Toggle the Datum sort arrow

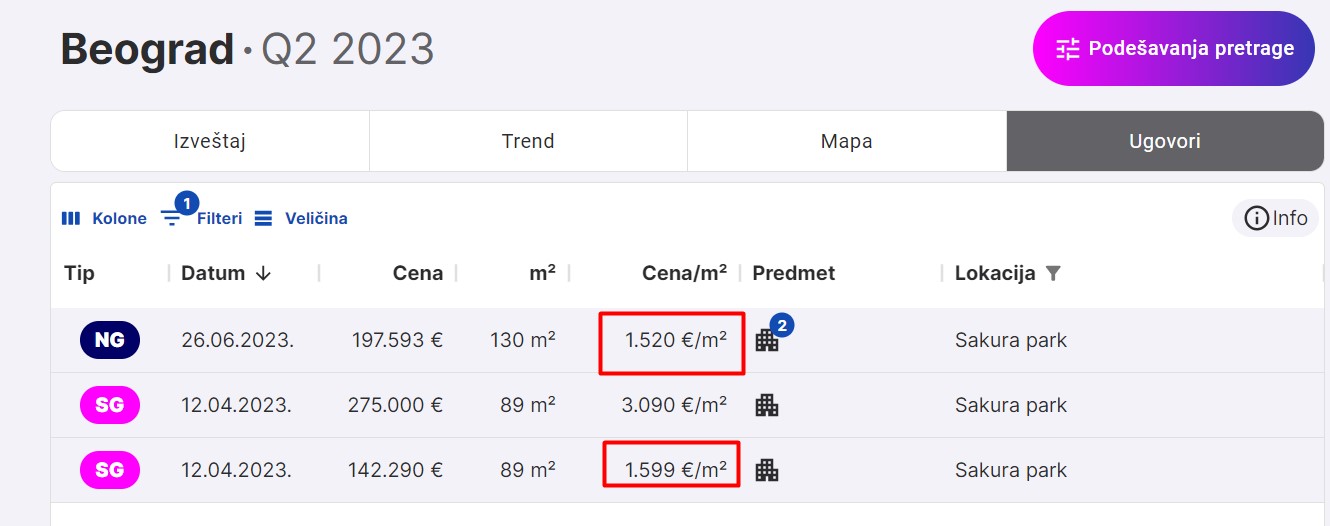pos(263,273)
